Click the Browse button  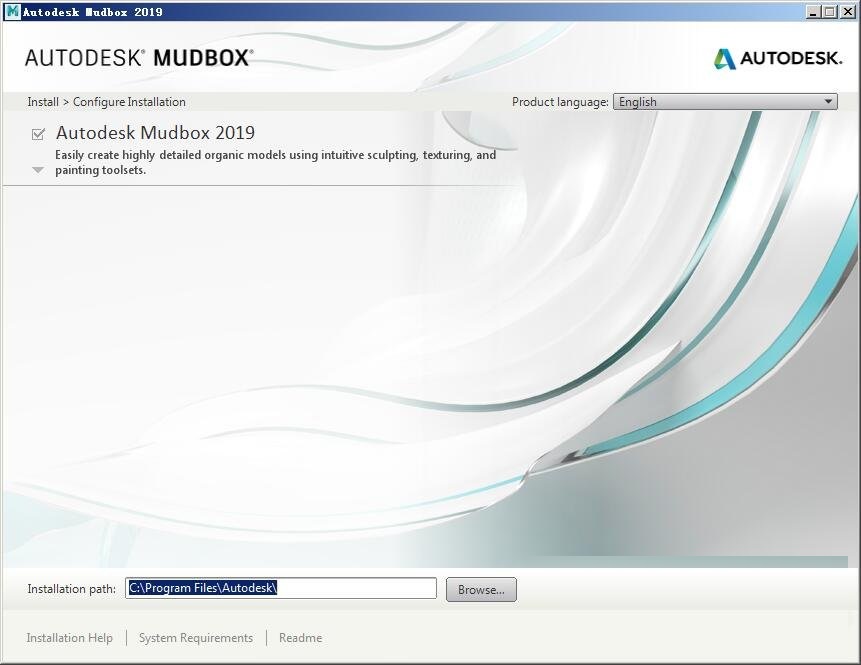(481, 589)
